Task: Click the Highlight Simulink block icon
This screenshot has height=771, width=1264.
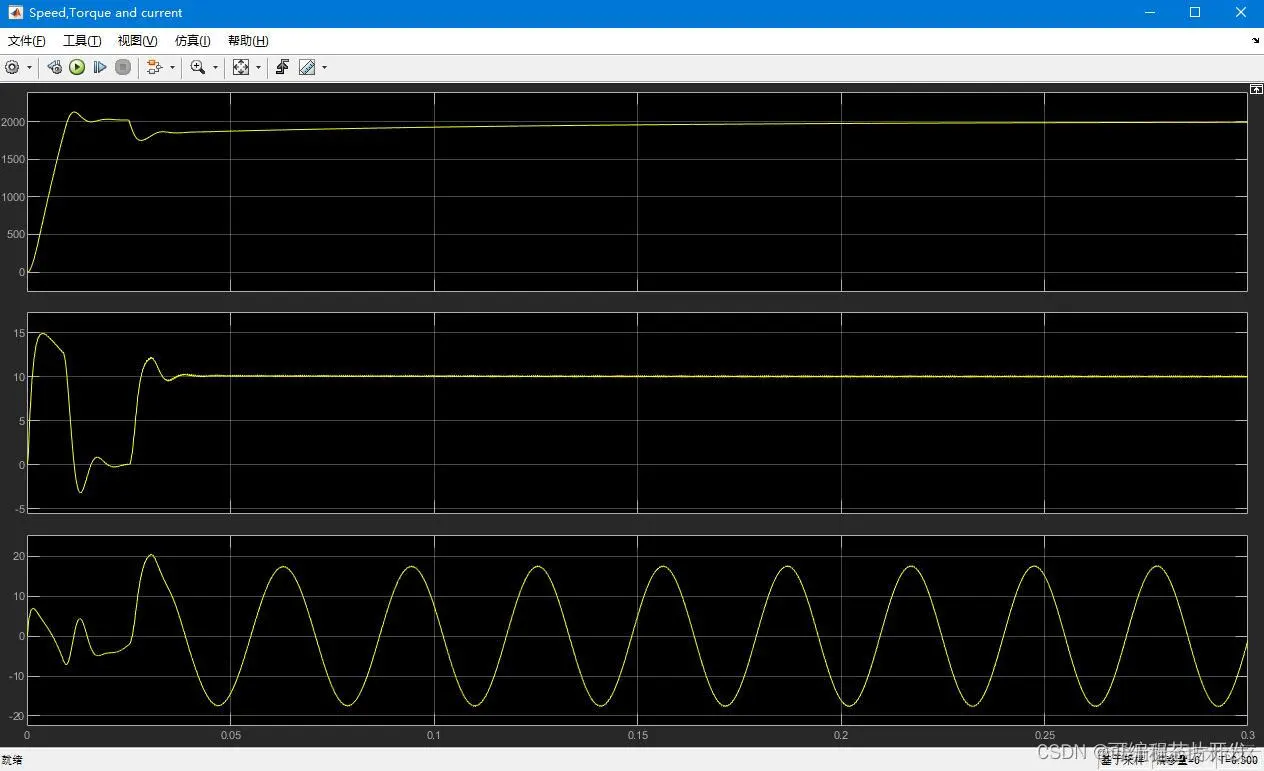Action: click(54, 67)
